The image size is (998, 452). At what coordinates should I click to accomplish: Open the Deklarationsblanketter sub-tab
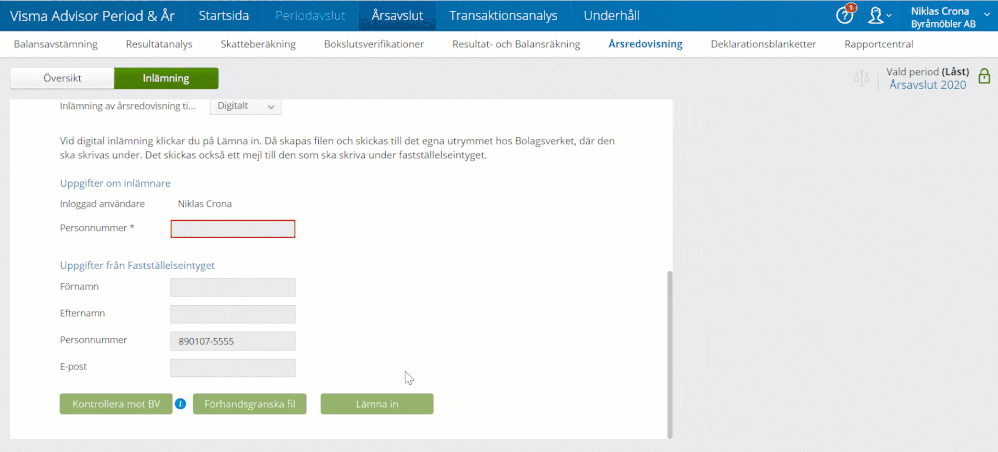[763, 44]
